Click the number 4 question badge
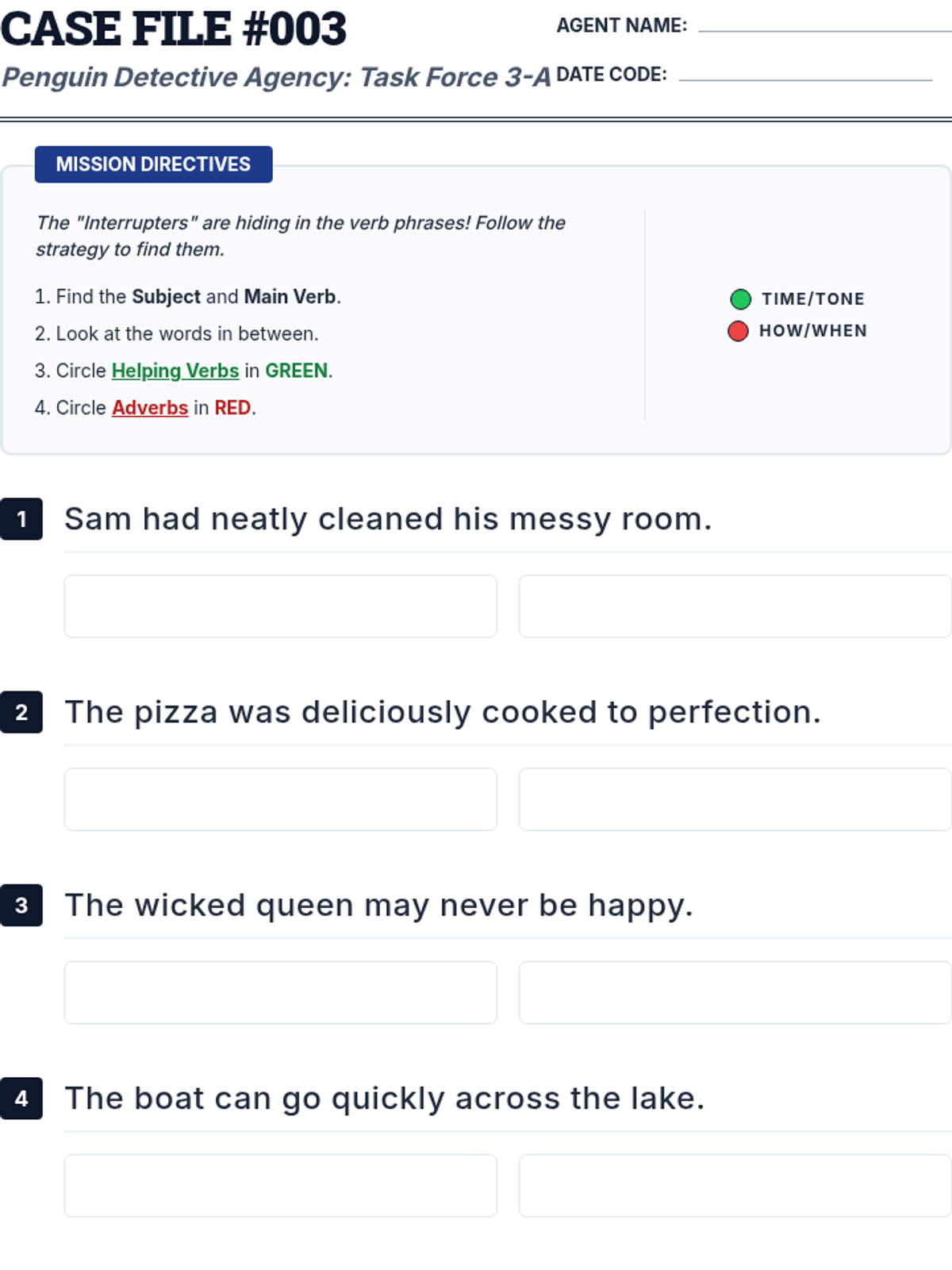The image size is (952, 1270). point(21,1099)
